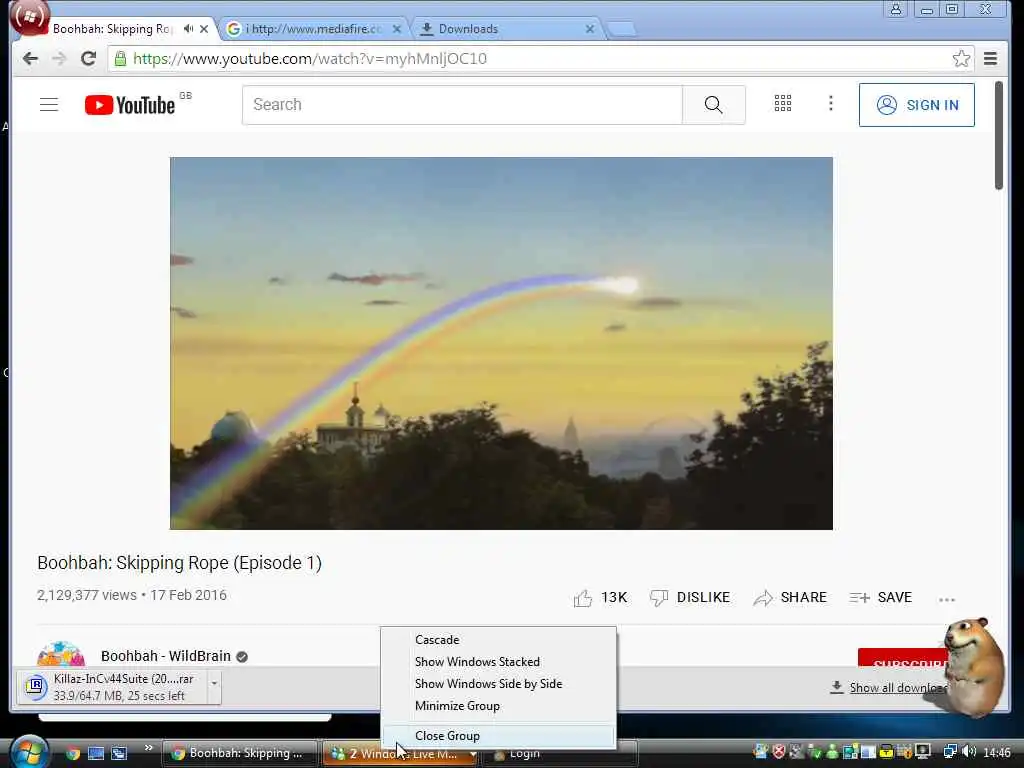Viewport: 1024px width, 768px height.
Task: Like the video with thumbs up
Action: tap(583, 598)
